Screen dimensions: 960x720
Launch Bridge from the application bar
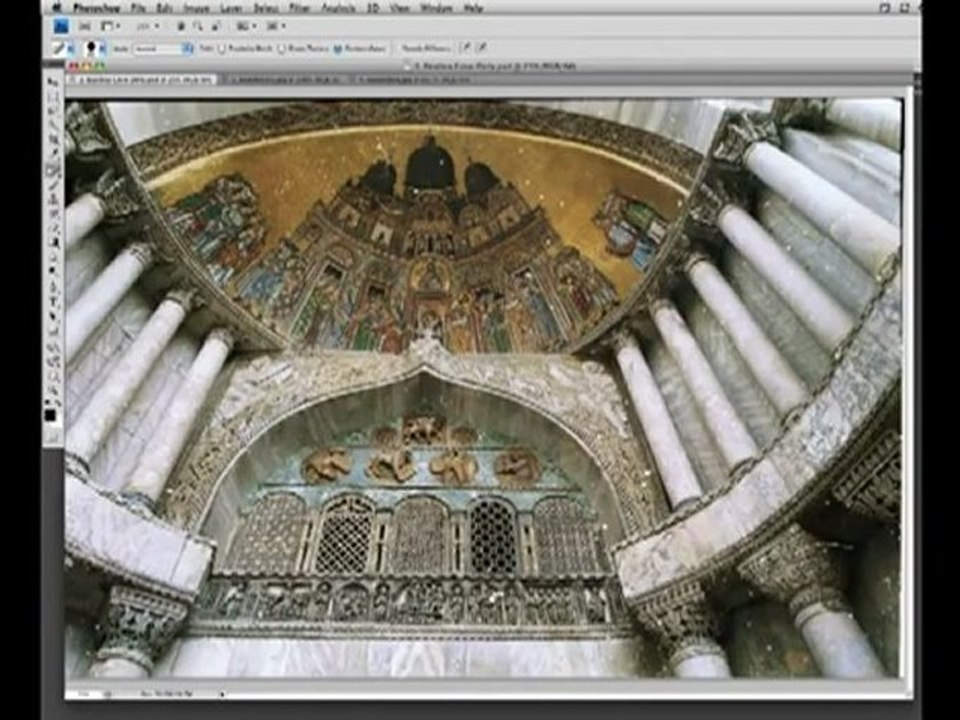point(84,26)
